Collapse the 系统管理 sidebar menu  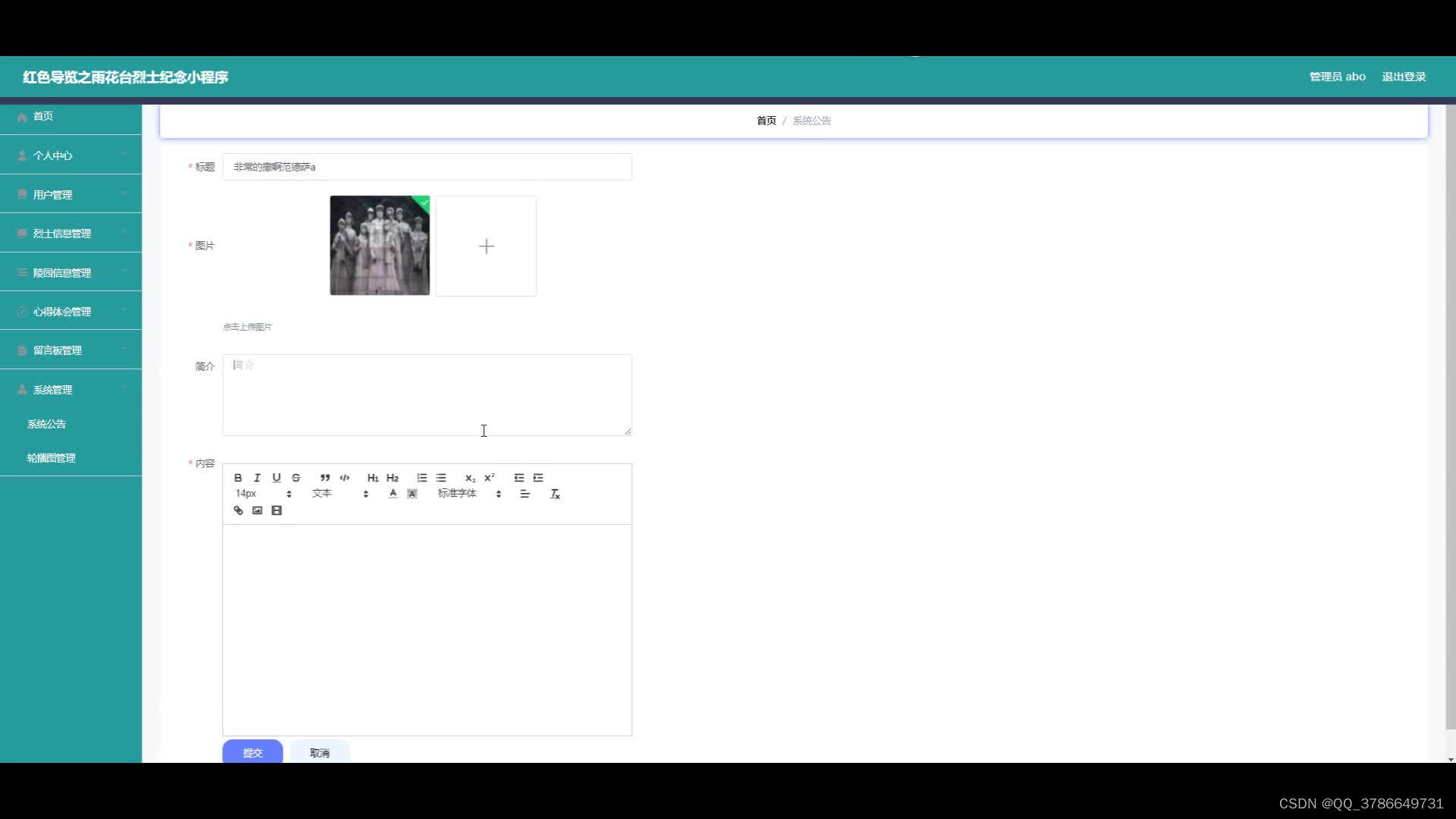pyautogui.click(x=71, y=390)
